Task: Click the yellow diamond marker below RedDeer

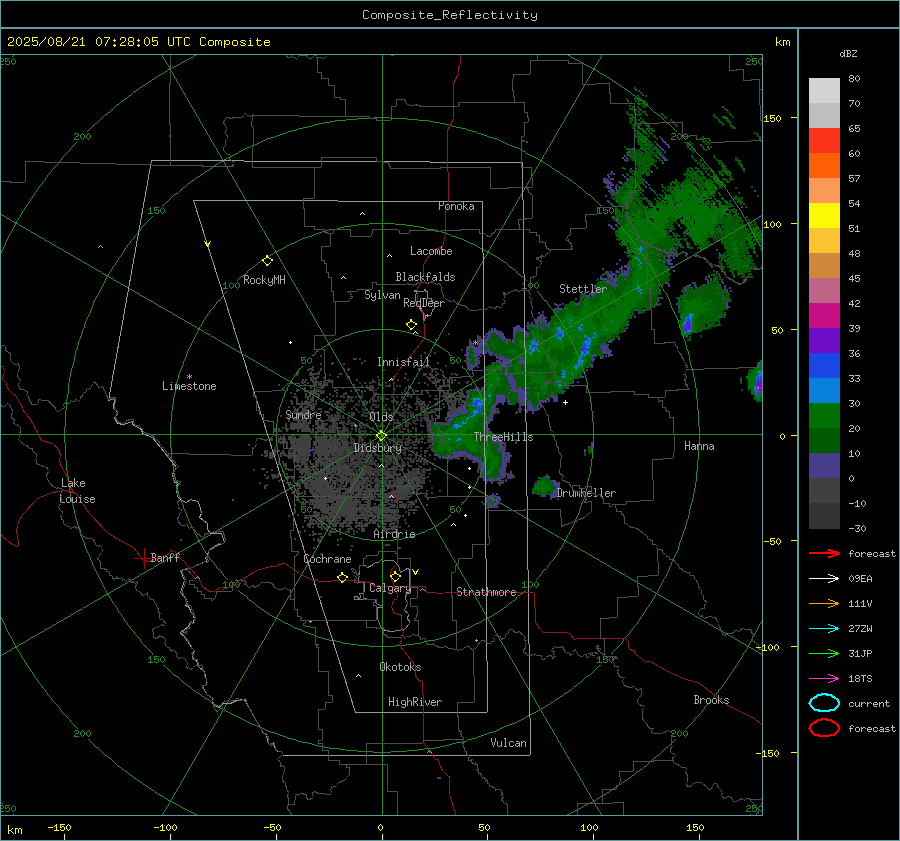Action: point(411,325)
